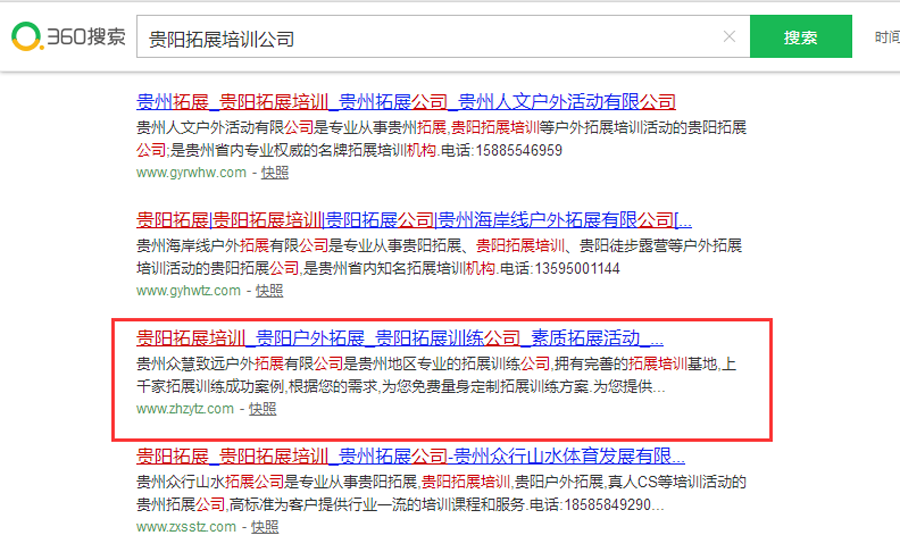Click the snippet with phone 18585849290
The image size is (900, 552).
(x=441, y=493)
